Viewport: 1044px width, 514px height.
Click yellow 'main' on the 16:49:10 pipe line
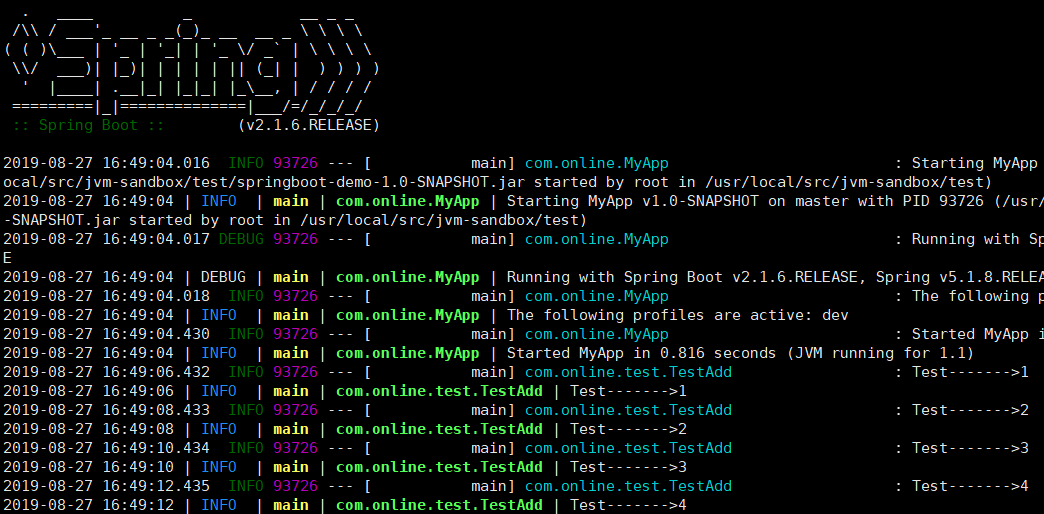pyautogui.click(x=291, y=467)
